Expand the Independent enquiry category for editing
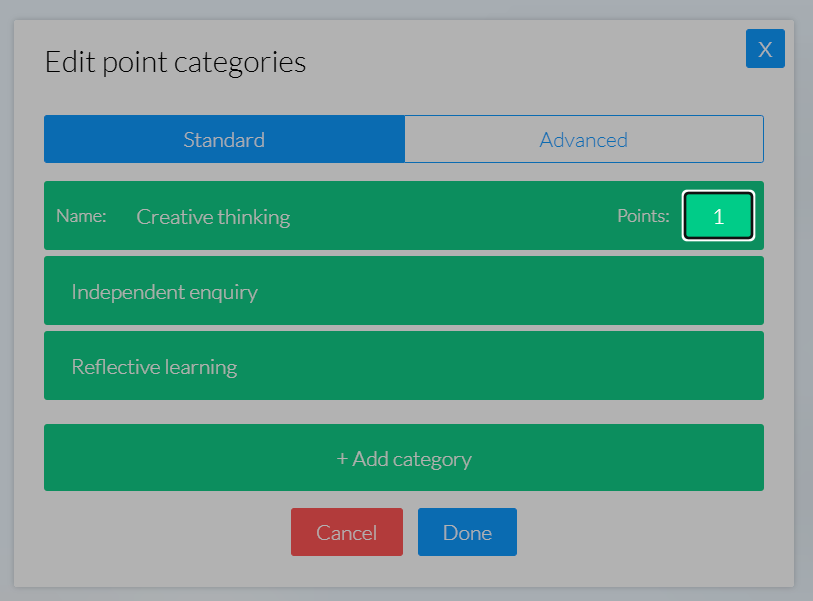The height and width of the screenshot is (601, 813). coord(403,290)
